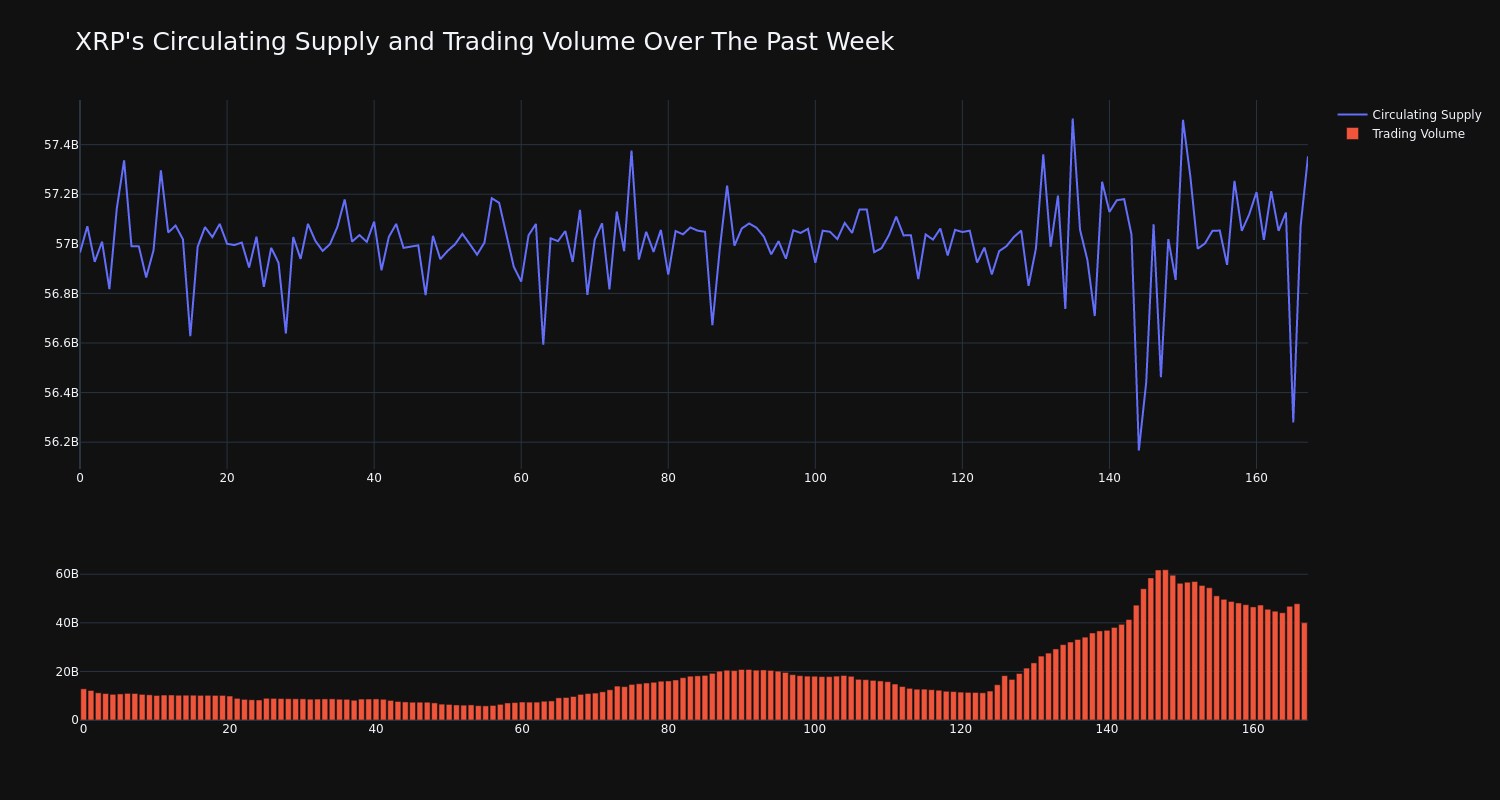Select the 56.2B label on supply axis

point(61,442)
